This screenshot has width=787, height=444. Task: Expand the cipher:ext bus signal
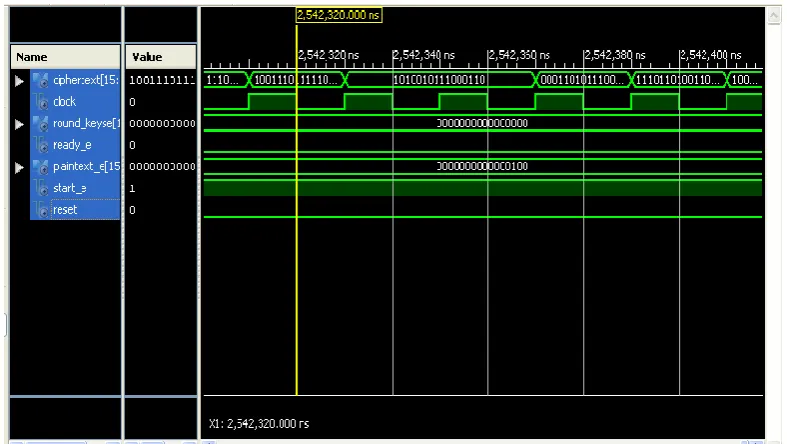coord(19,80)
